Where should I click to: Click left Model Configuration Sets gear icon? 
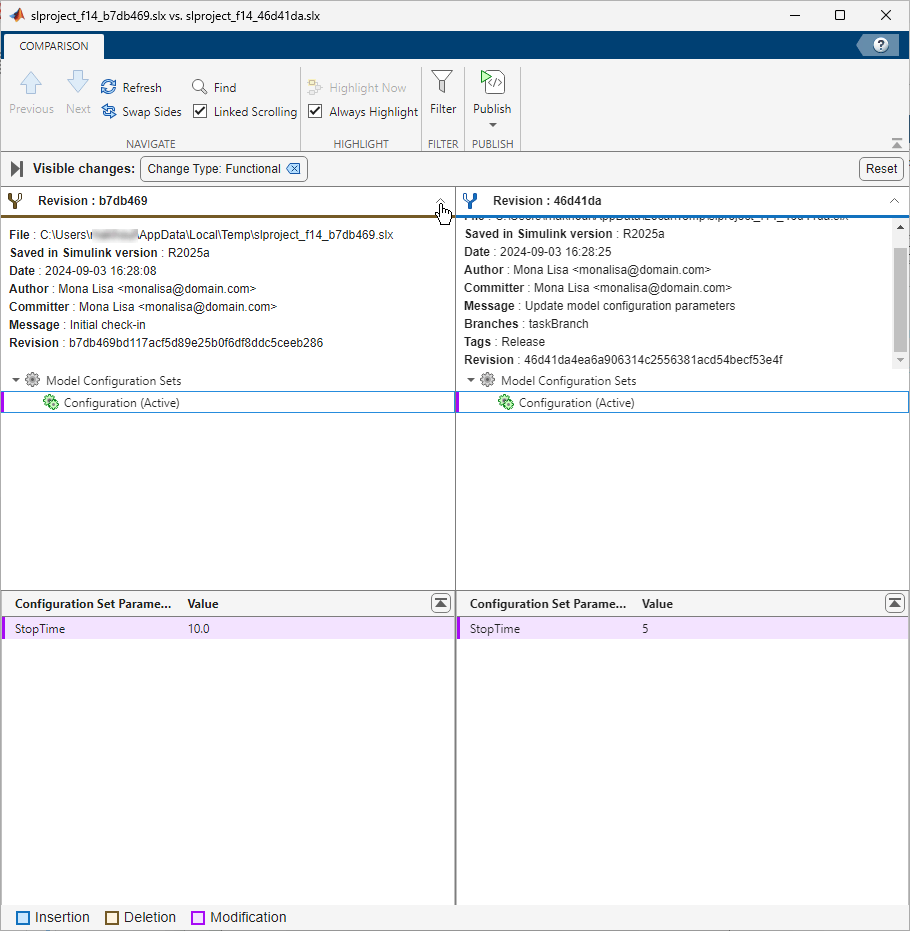click(x=33, y=380)
